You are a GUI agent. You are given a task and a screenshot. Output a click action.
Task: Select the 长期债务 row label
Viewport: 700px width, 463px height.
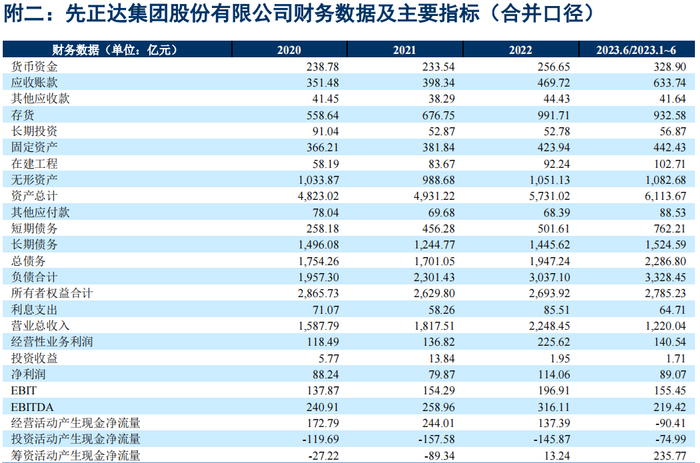point(34,245)
